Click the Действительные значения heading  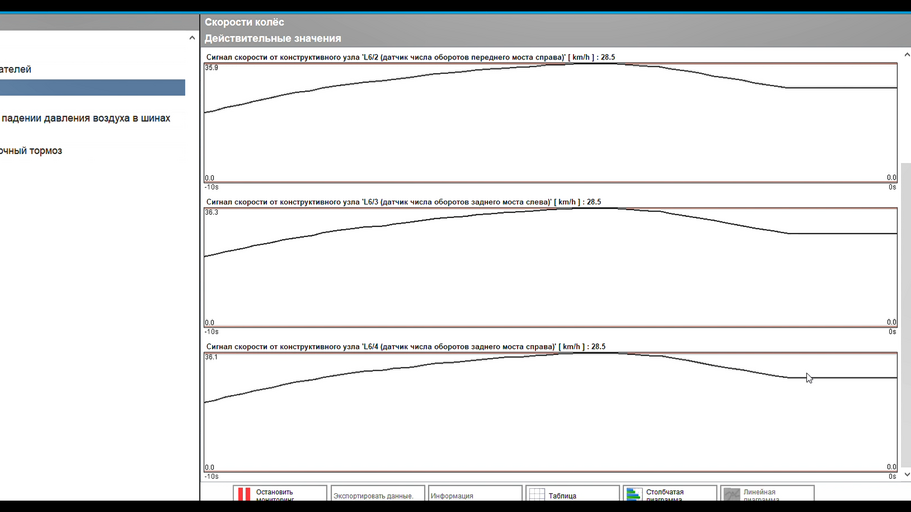[x=272, y=38]
